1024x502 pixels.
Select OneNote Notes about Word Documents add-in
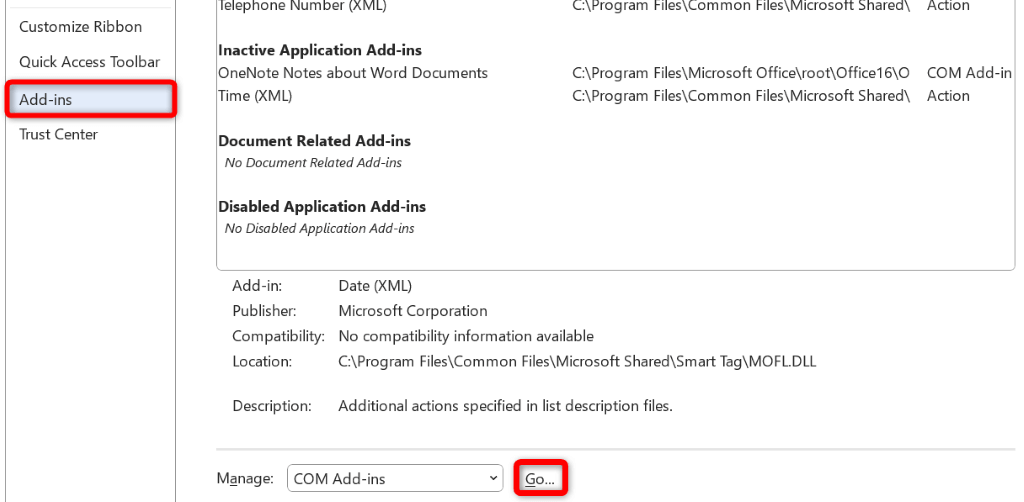[x=353, y=73]
